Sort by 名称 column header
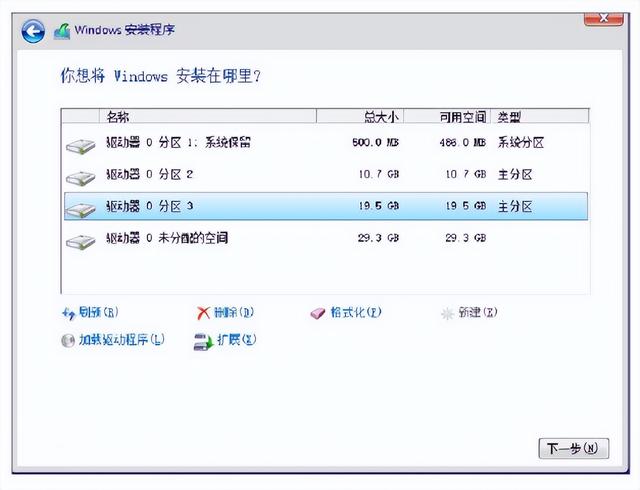The image size is (640, 490). (208, 116)
